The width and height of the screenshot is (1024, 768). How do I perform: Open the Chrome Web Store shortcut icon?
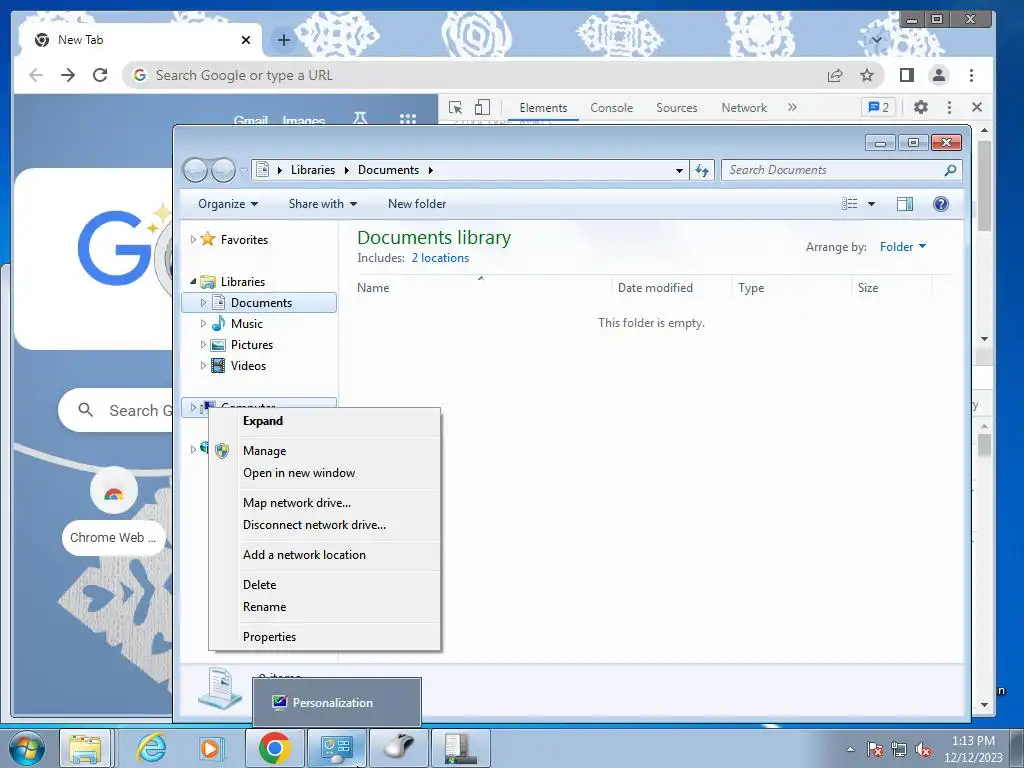pyautogui.click(x=114, y=491)
